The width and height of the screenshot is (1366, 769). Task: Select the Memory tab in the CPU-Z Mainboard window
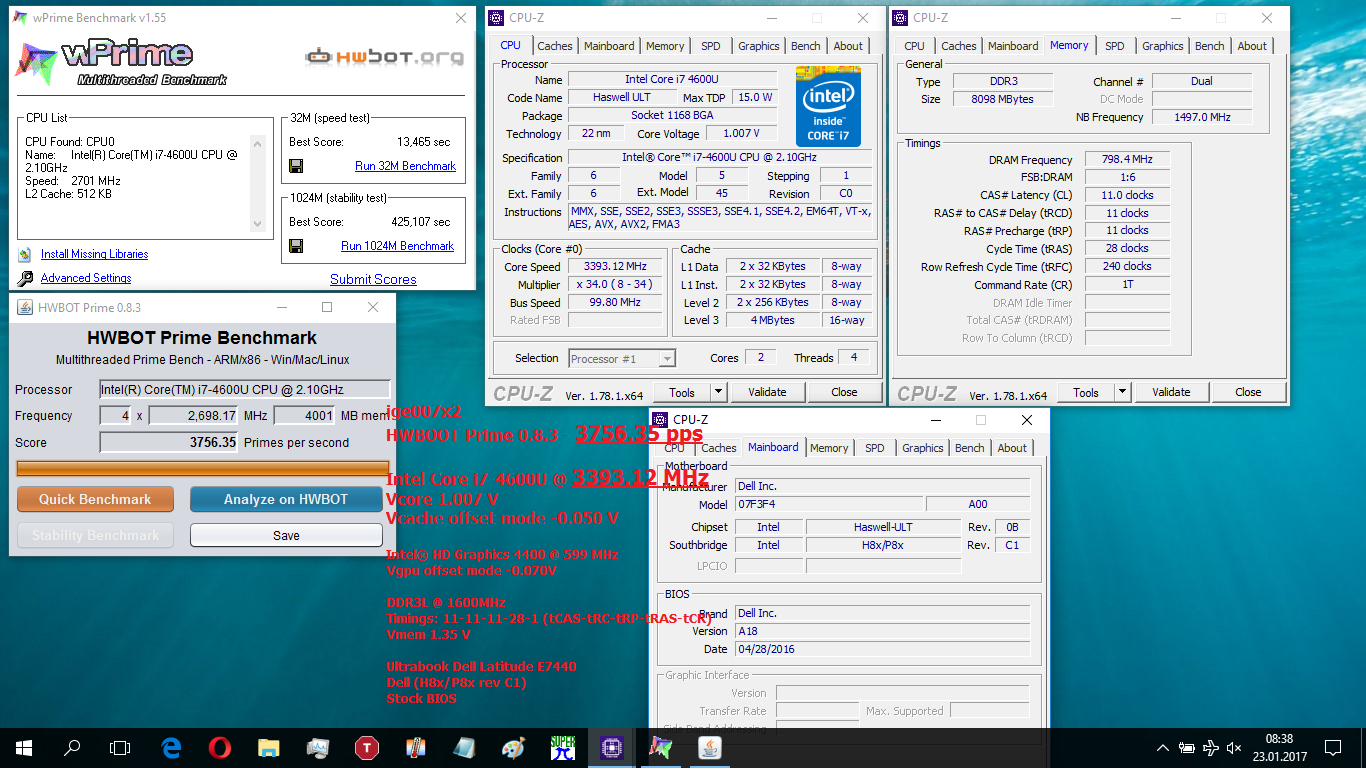pos(829,448)
